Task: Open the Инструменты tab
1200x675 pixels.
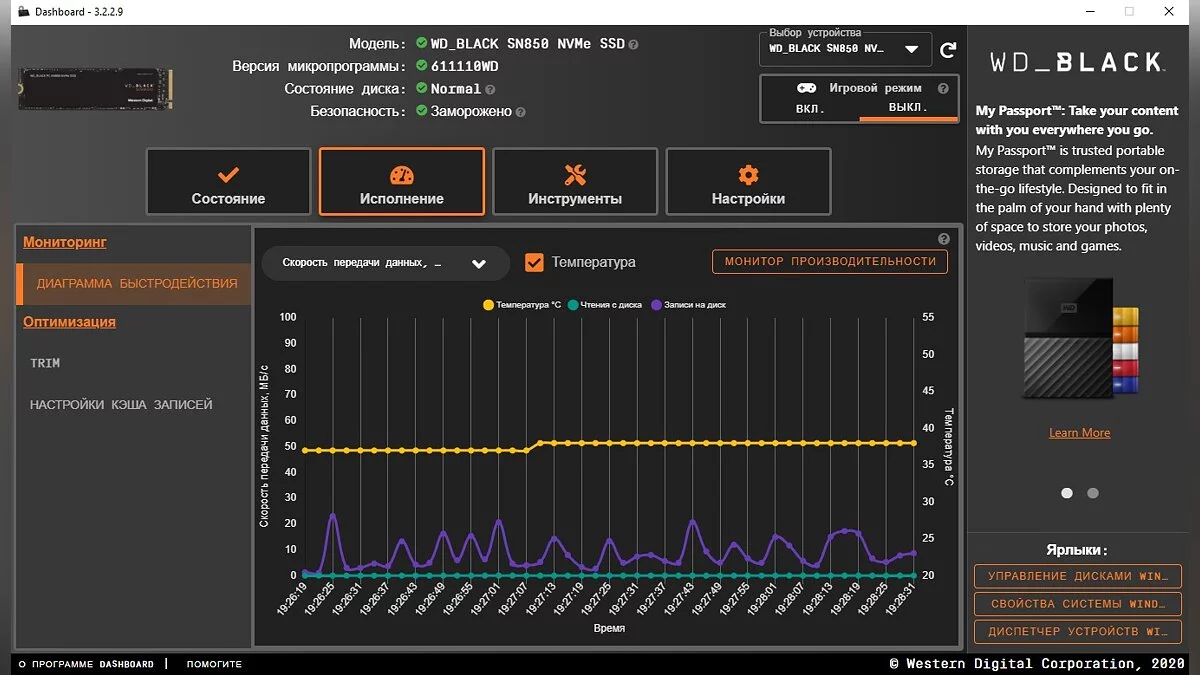Action: tap(575, 182)
